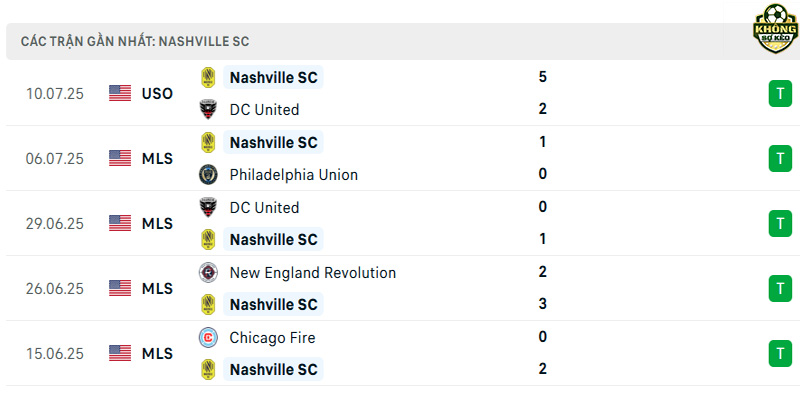Click the USO competition label

[157, 94]
